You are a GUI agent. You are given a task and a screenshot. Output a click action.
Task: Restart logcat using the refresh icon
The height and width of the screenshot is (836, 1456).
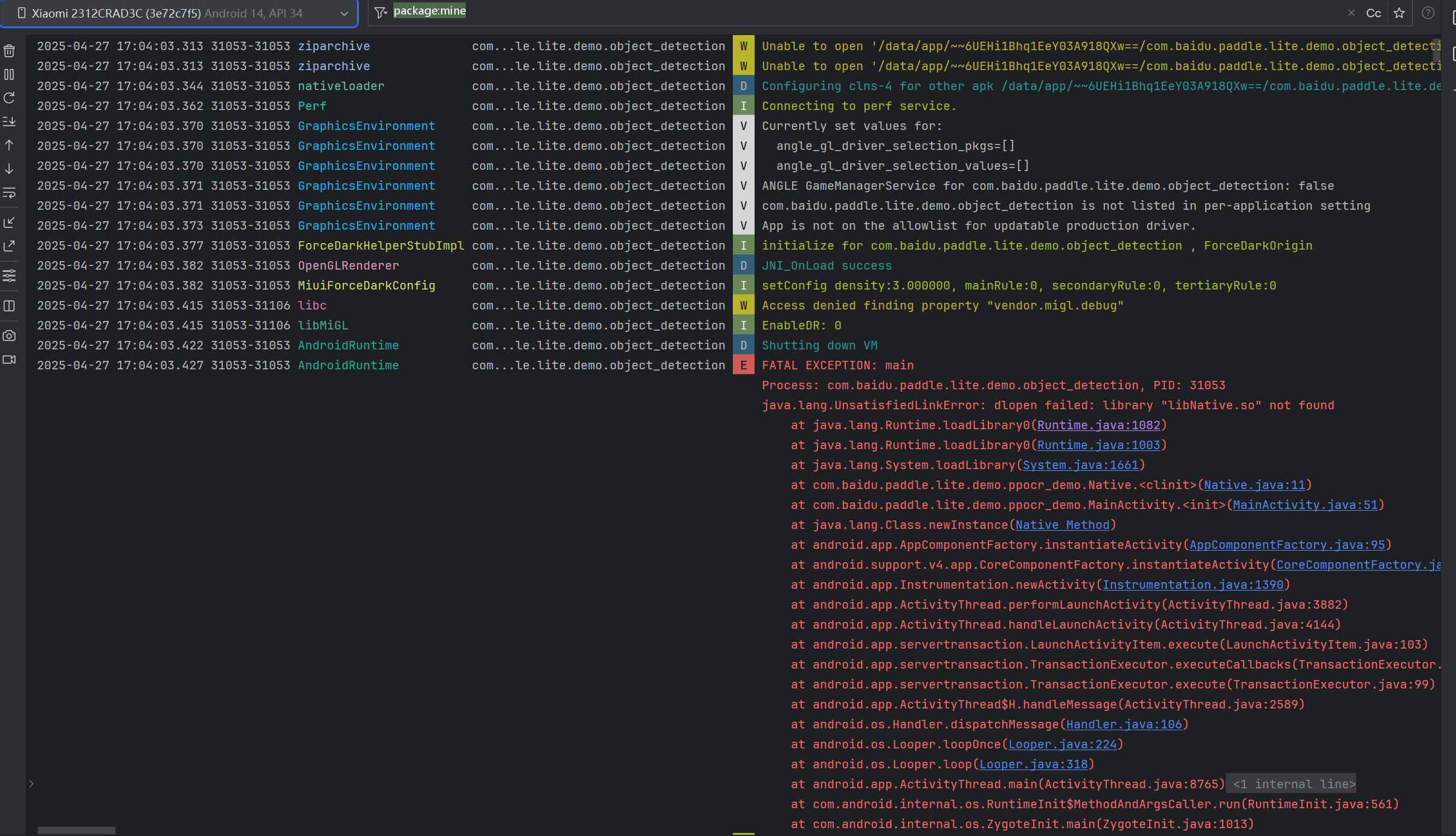pyautogui.click(x=9, y=98)
